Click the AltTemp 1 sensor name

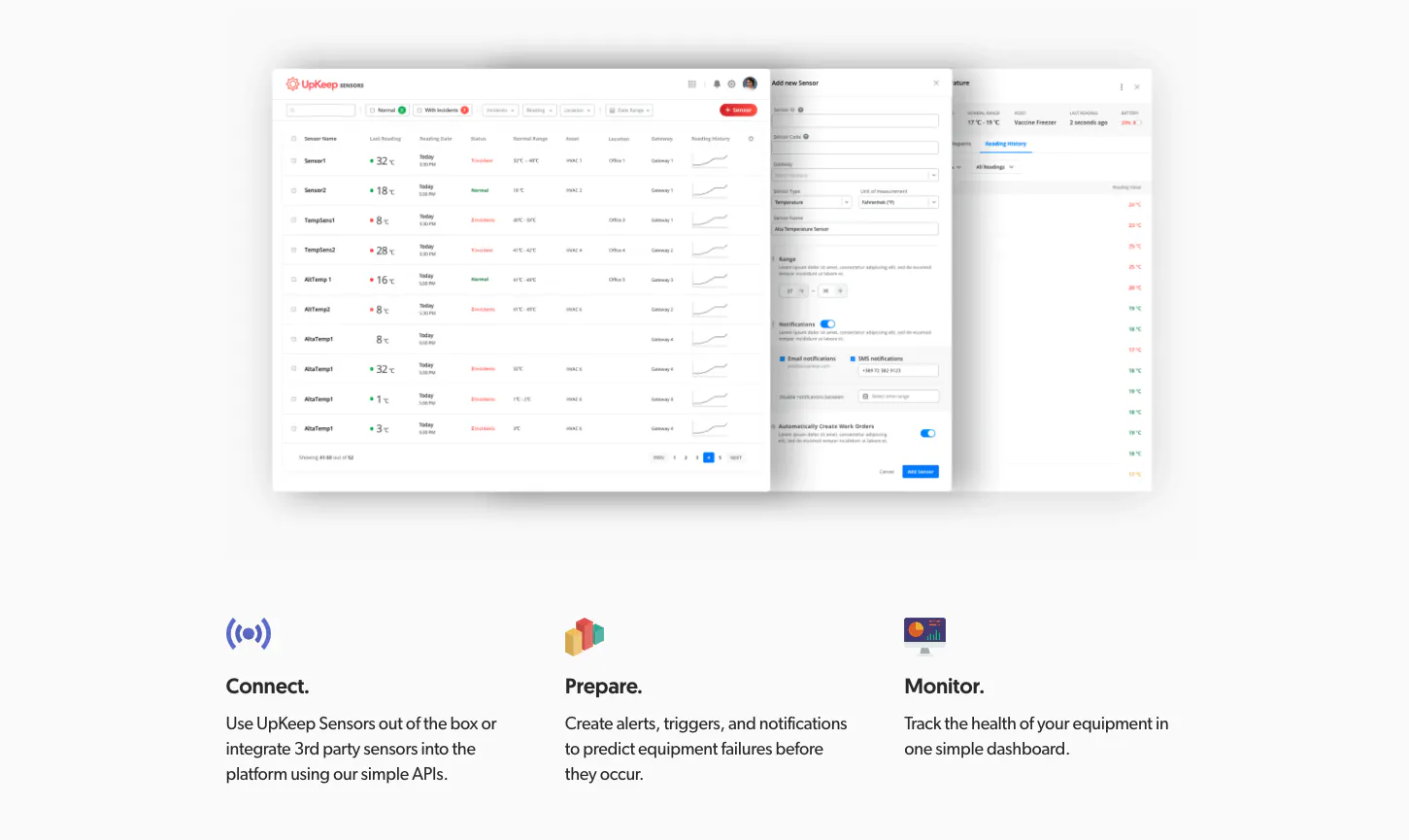click(318, 280)
